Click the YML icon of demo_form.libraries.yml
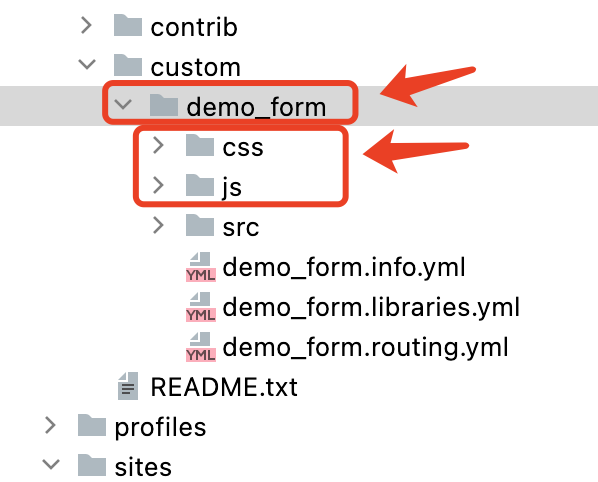 point(201,307)
